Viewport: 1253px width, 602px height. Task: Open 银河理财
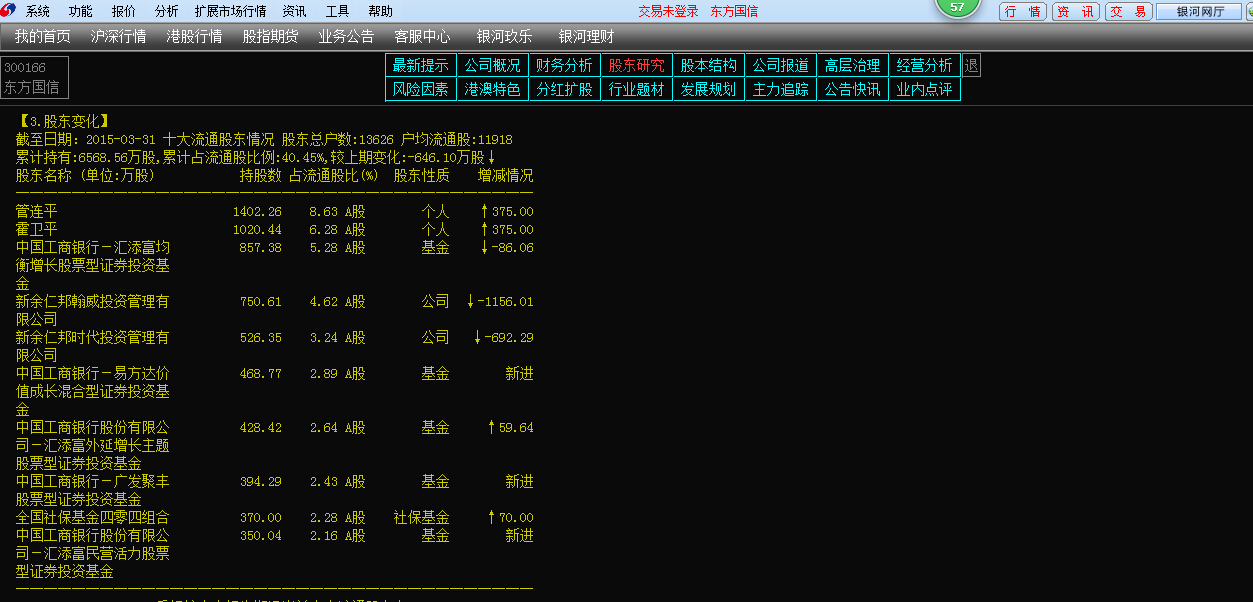tap(586, 37)
